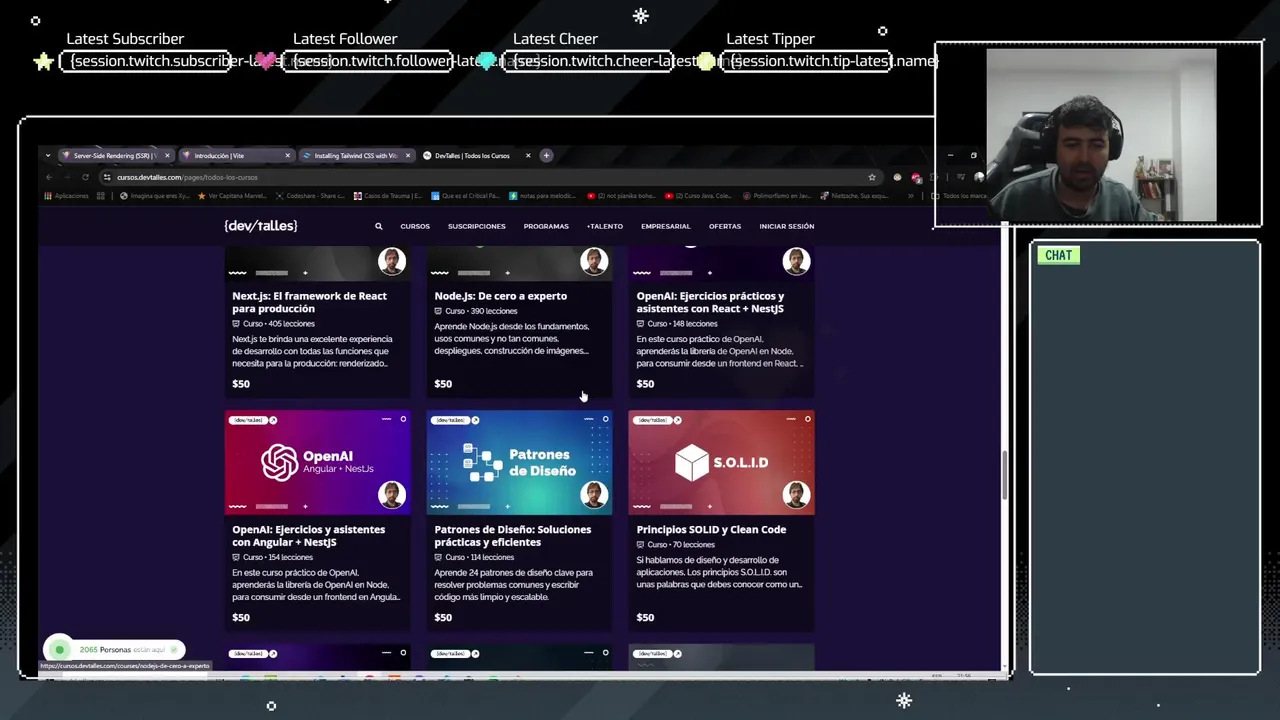This screenshot has width=1280, height=720.
Task: Click $50 price under Patrones de Diseño
Action: 443,618
